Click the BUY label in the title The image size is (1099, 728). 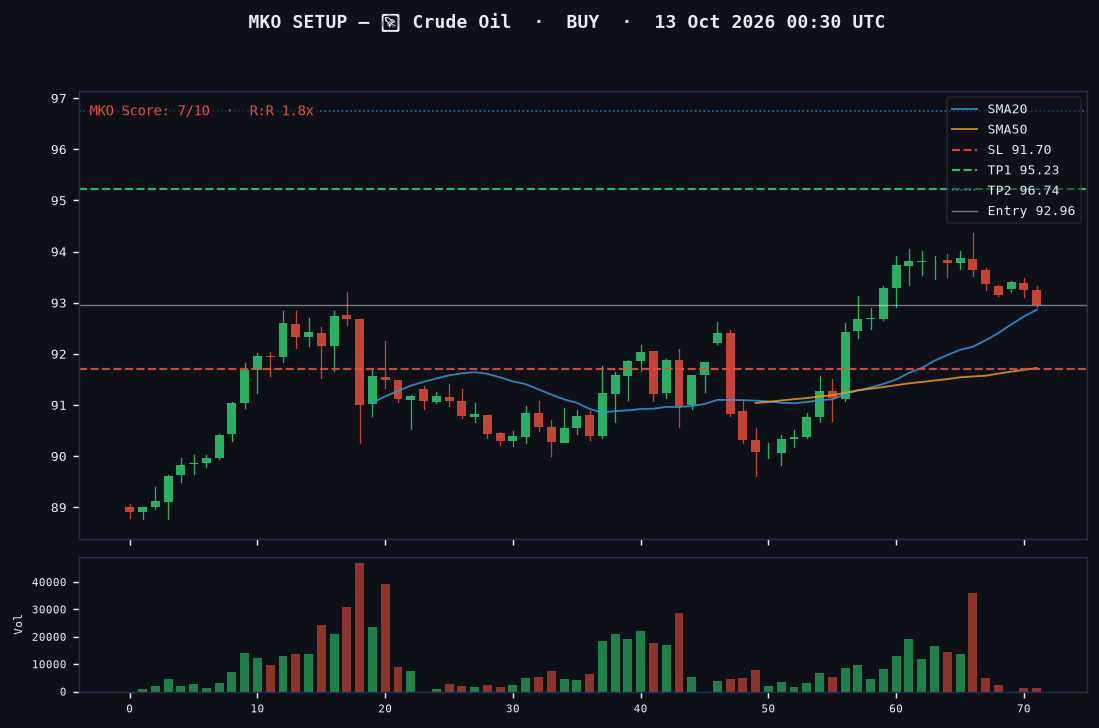coord(582,22)
